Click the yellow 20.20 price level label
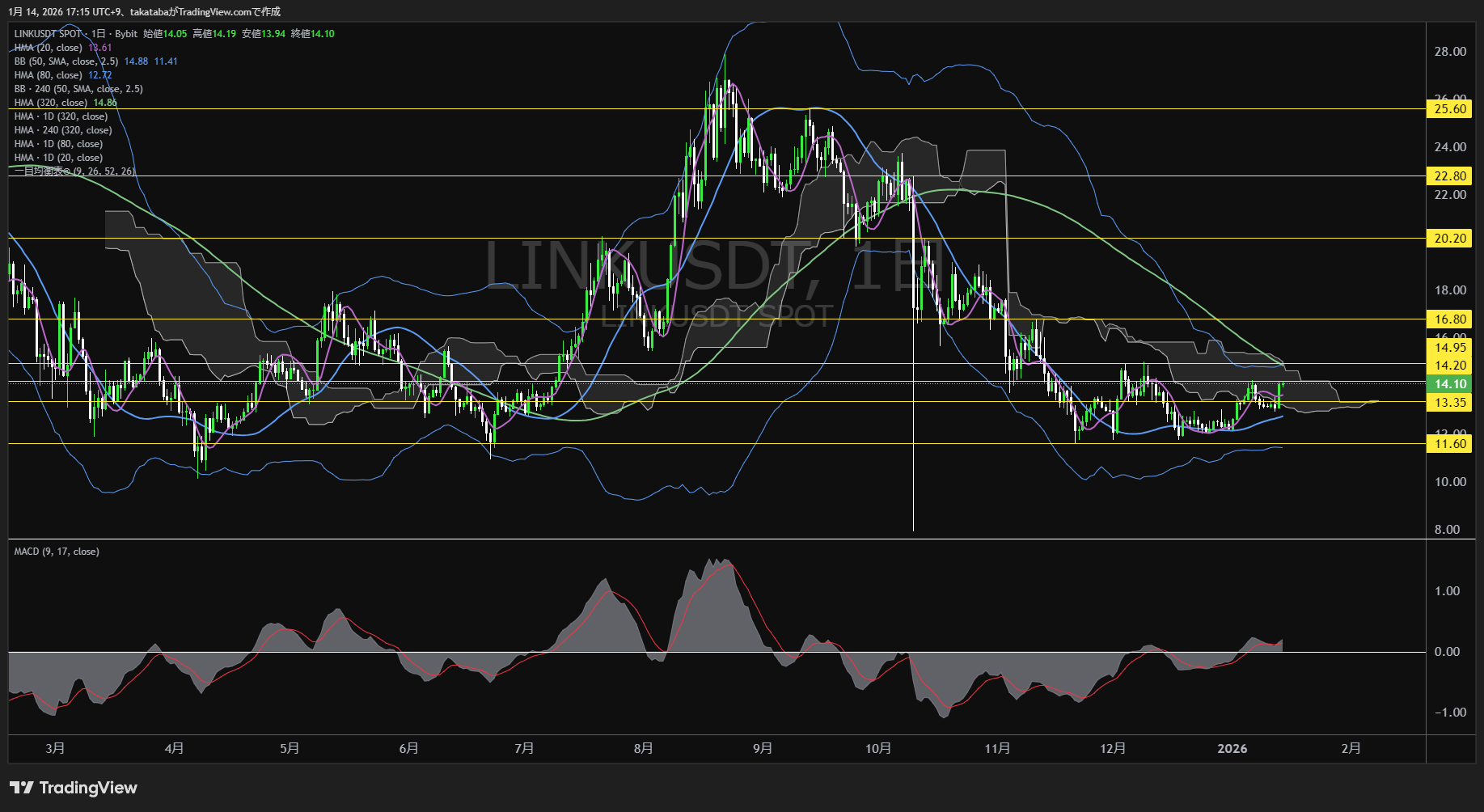This screenshot has width=1484, height=812. pyautogui.click(x=1449, y=239)
